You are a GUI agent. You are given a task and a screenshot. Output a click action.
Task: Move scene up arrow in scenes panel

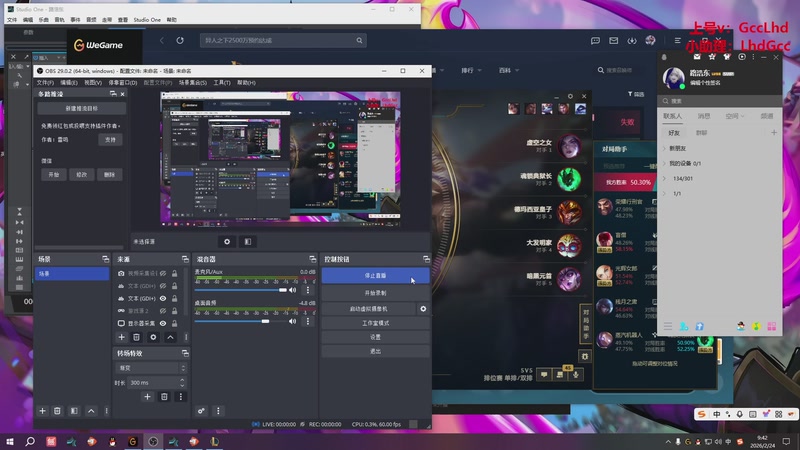(x=91, y=411)
